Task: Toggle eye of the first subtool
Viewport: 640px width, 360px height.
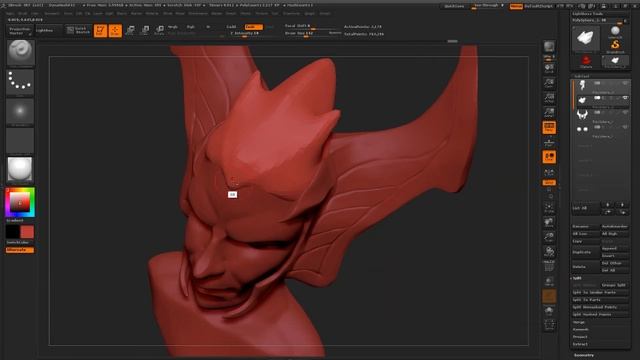Action: [625, 83]
